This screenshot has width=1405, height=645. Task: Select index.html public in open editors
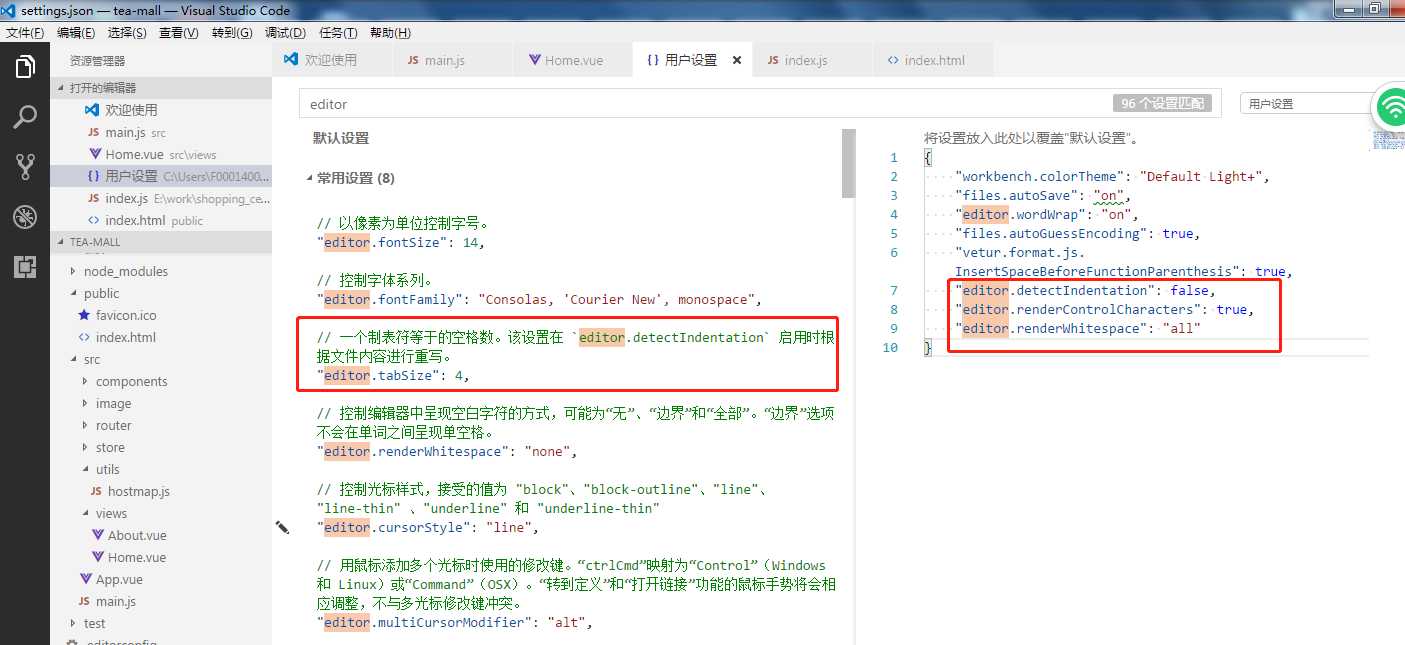point(161,220)
